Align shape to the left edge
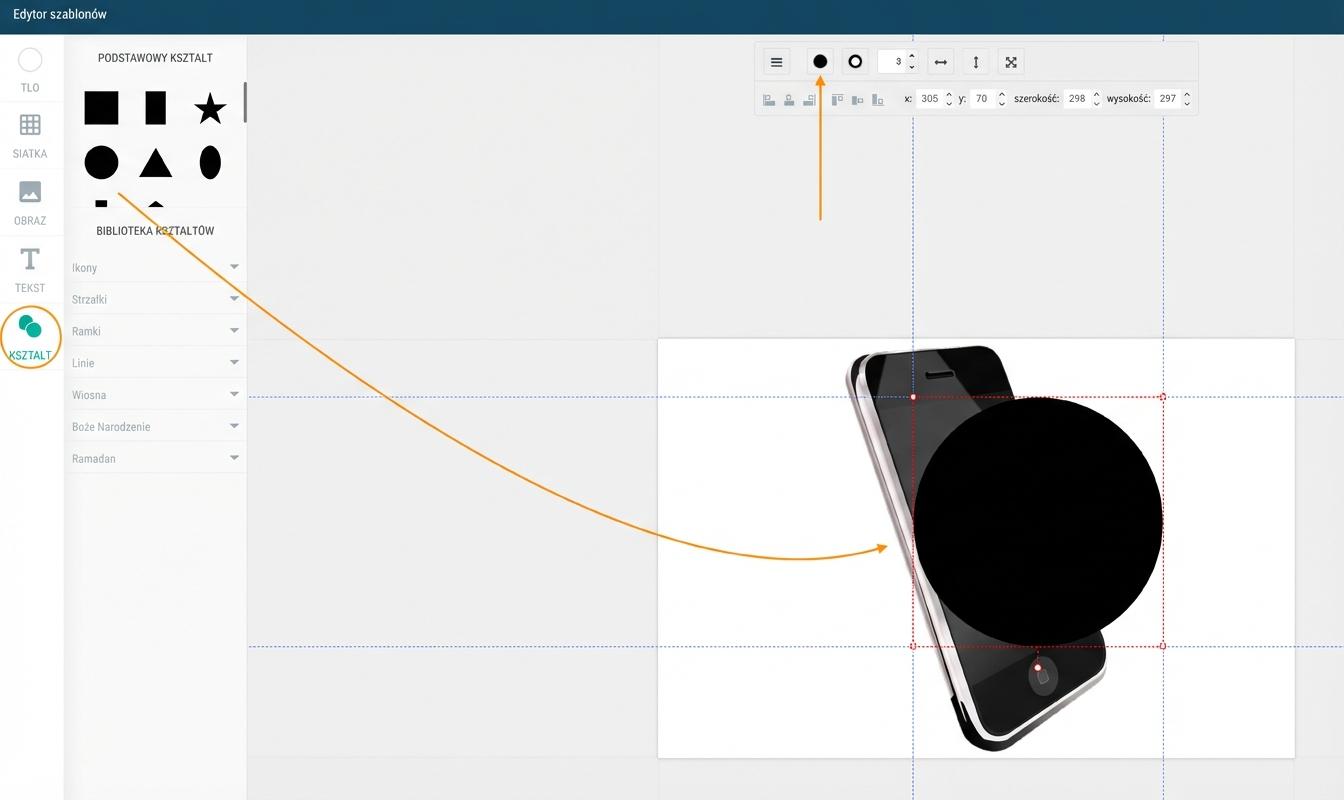The height and width of the screenshot is (800, 1344). tap(769, 99)
